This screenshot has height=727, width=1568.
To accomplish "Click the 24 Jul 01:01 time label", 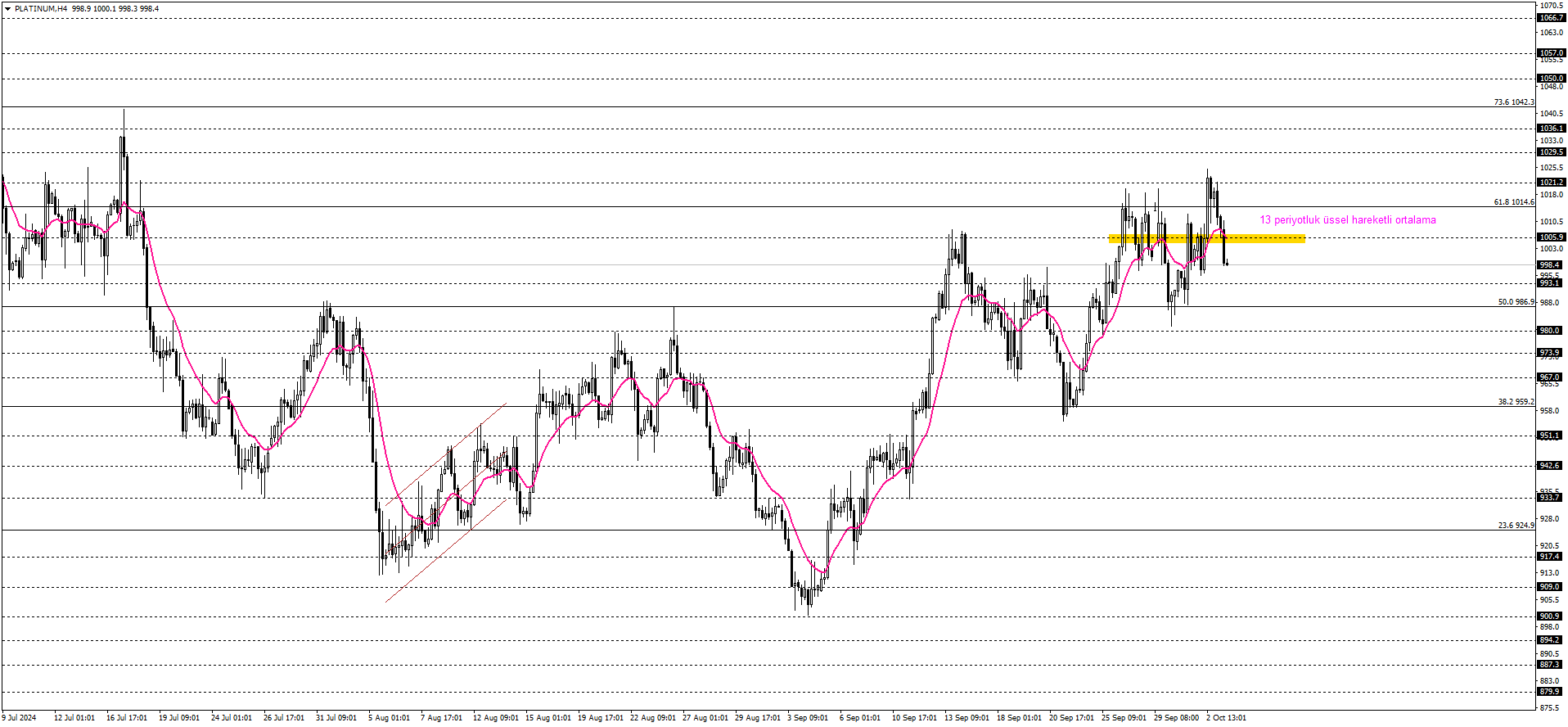I will pyautogui.click(x=232, y=718).
